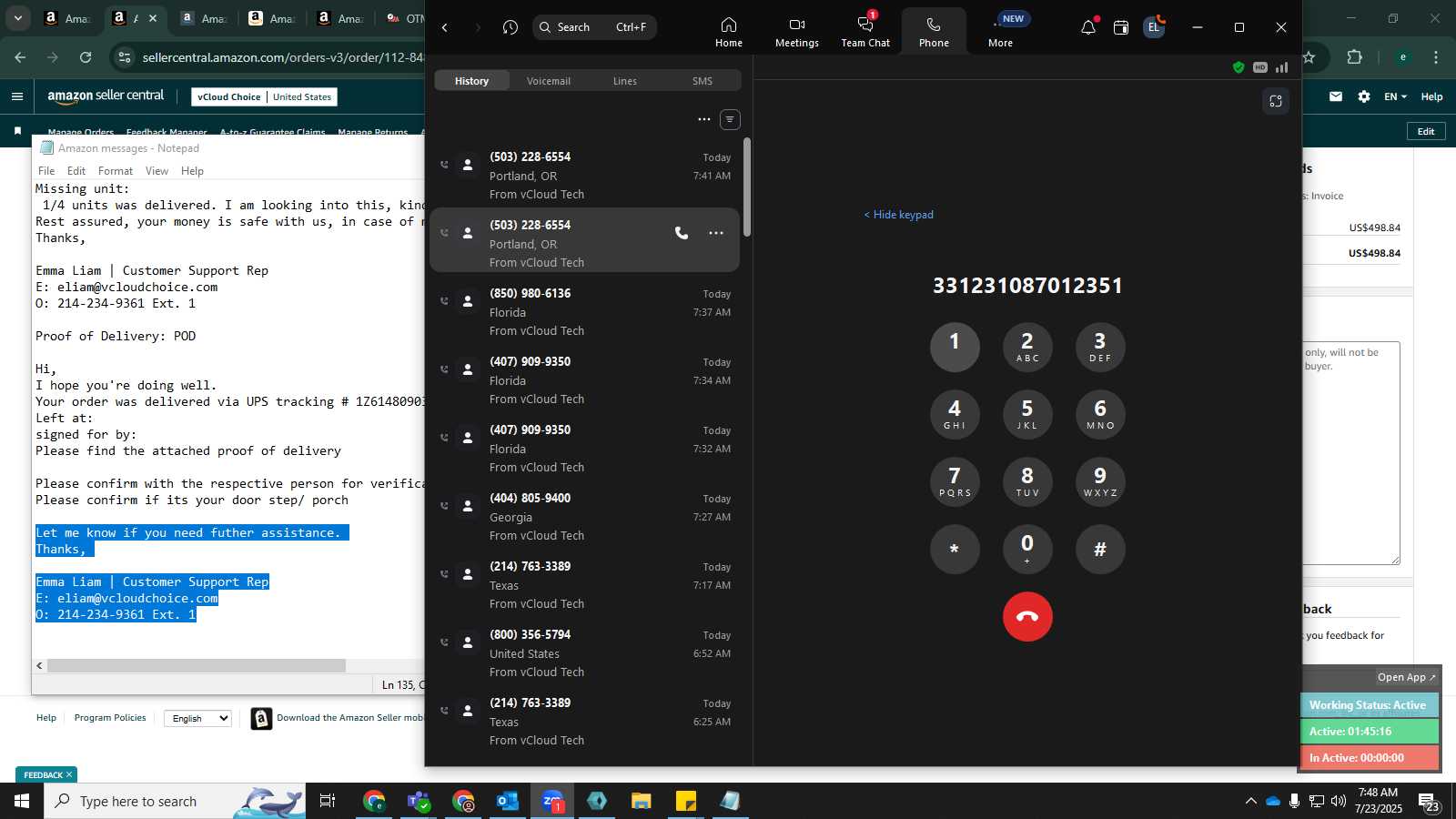
Task: Open Meetings tab in Zoom
Action: click(796, 31)
